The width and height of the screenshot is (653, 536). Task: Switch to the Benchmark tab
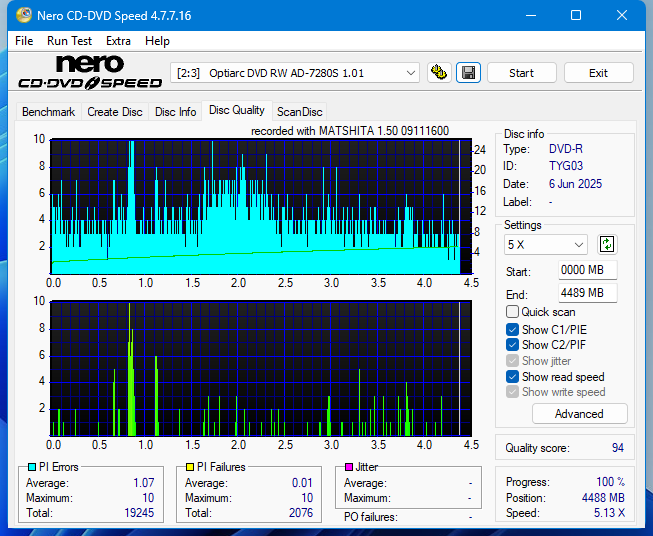pos(48,112)
